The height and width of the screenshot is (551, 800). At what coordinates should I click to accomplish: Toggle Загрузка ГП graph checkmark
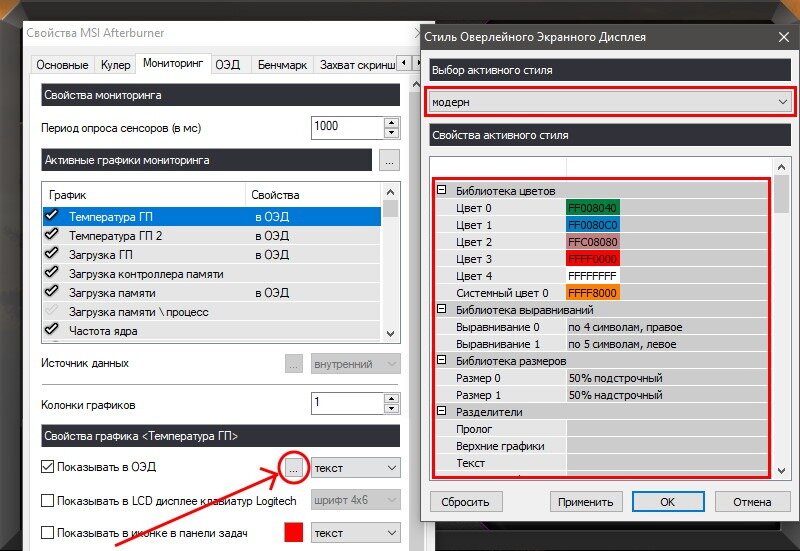[52, 254]
